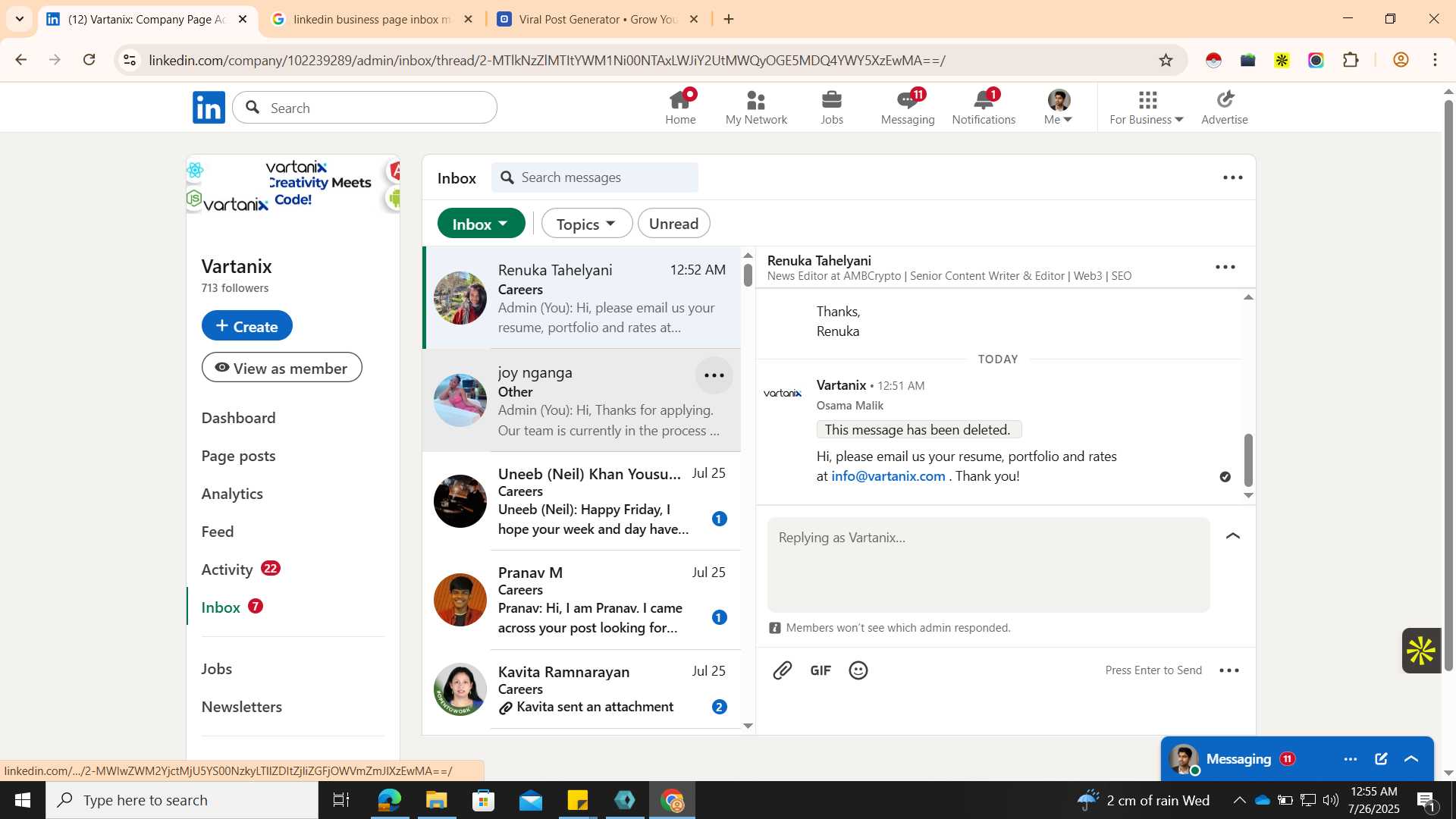Click the Create button
Viewport: 1456px width, 819px height.
[246, 326]
